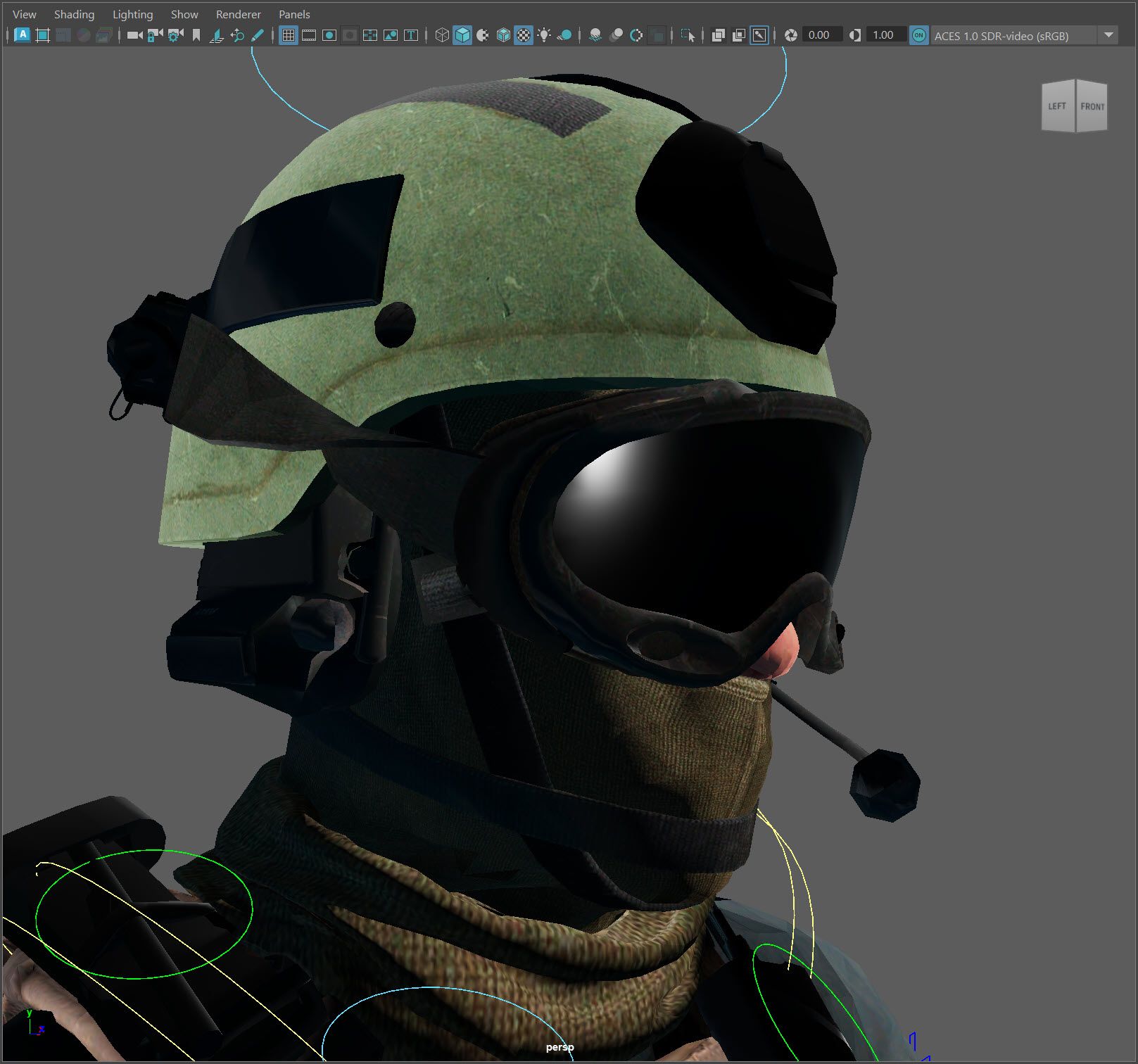Open the View menu
Viewport: 1138px width, 1064px height.
click(x=25, y=14)
